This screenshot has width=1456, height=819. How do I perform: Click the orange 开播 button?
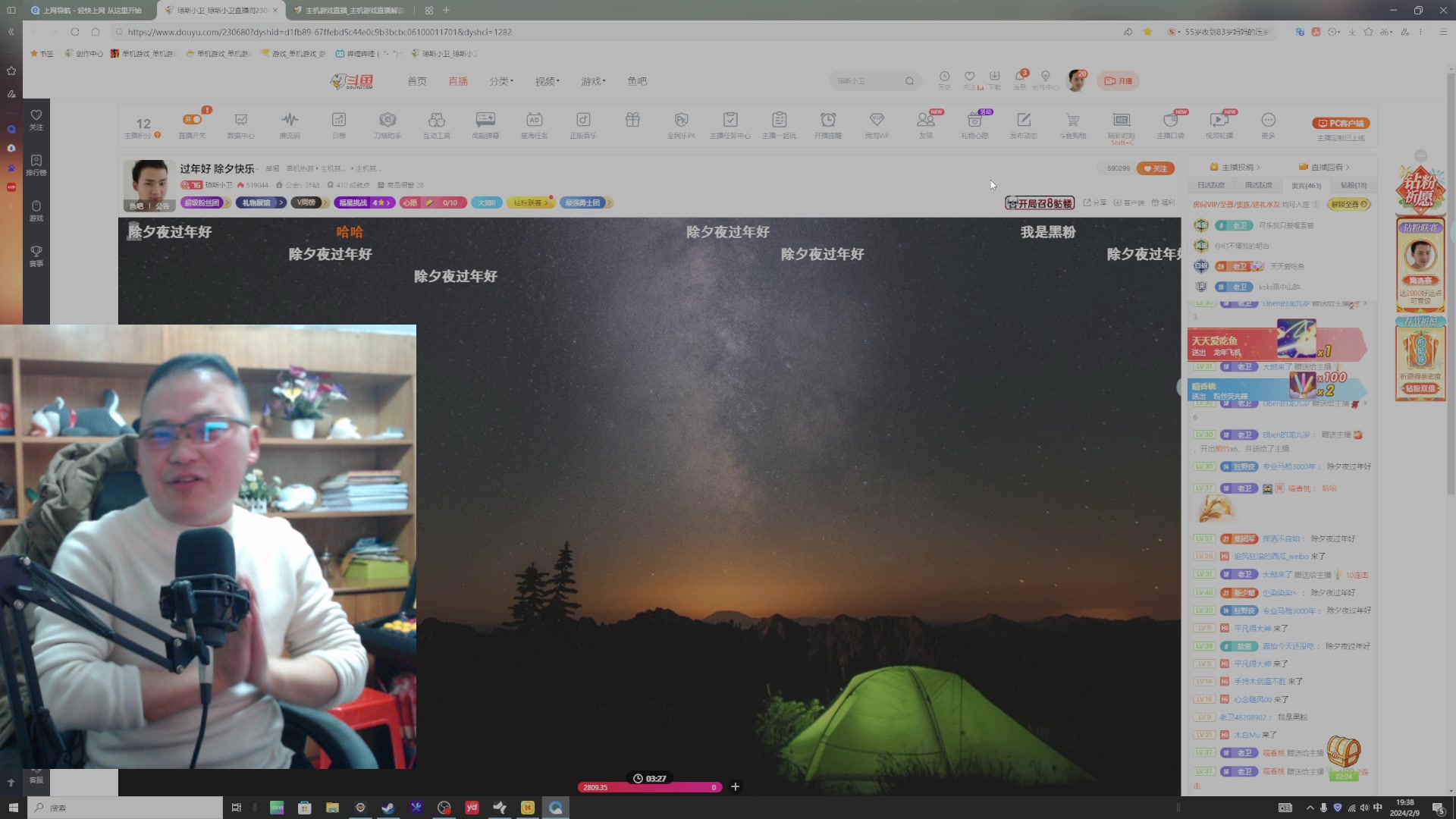[1118, 80]
